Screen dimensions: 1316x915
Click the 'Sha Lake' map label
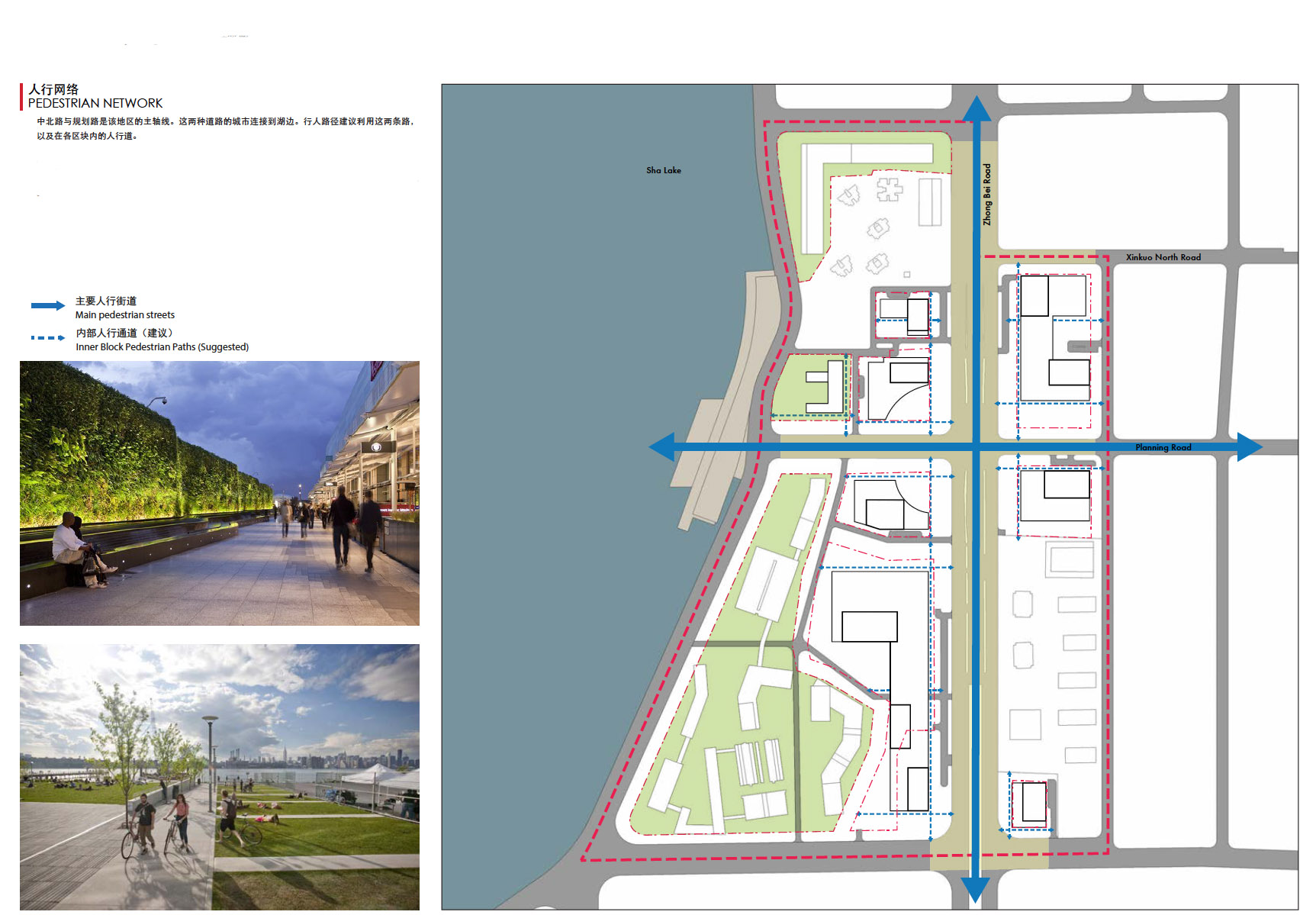tap(664, 170)
